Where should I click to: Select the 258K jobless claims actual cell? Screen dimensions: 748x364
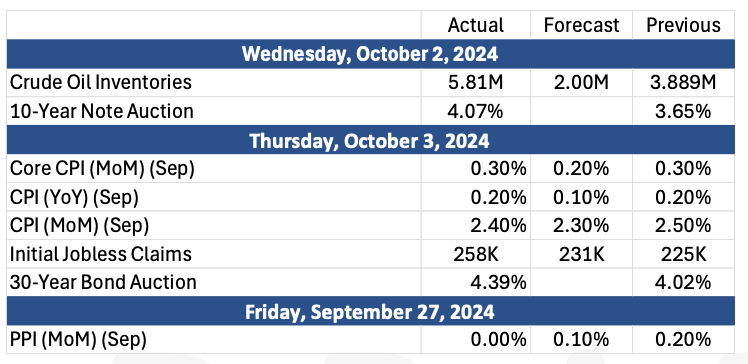coord(475,254)
